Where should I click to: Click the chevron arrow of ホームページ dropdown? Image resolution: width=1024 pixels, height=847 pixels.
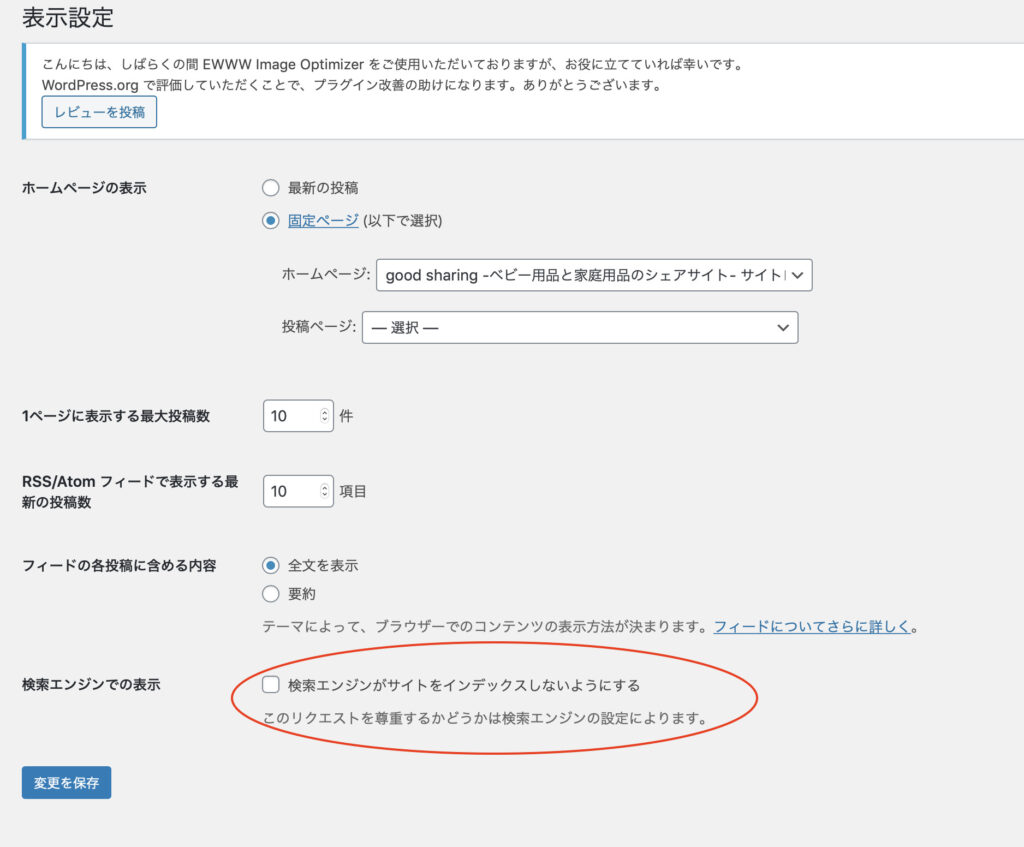coord(798,275)
